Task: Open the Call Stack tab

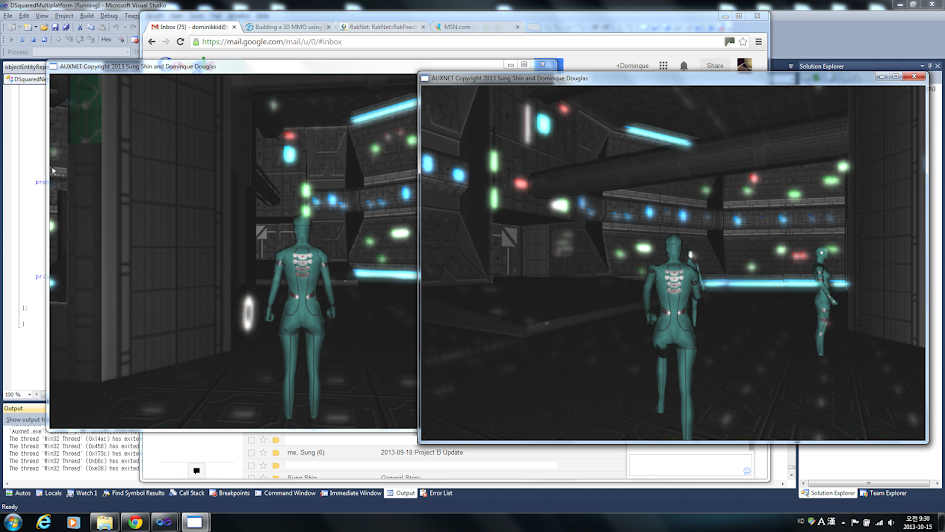Action: (187, 493)
